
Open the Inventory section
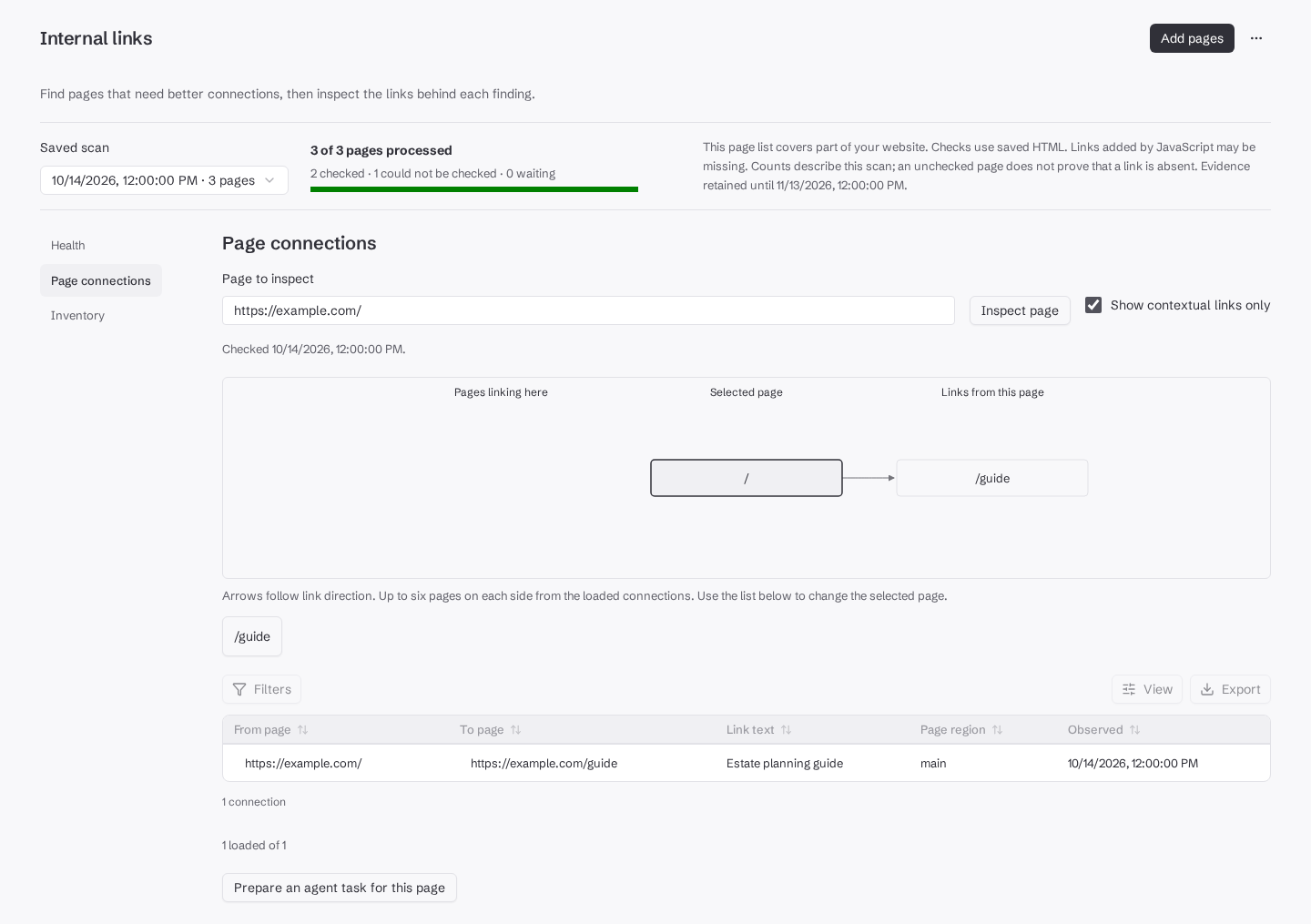[x=77, y=316]
